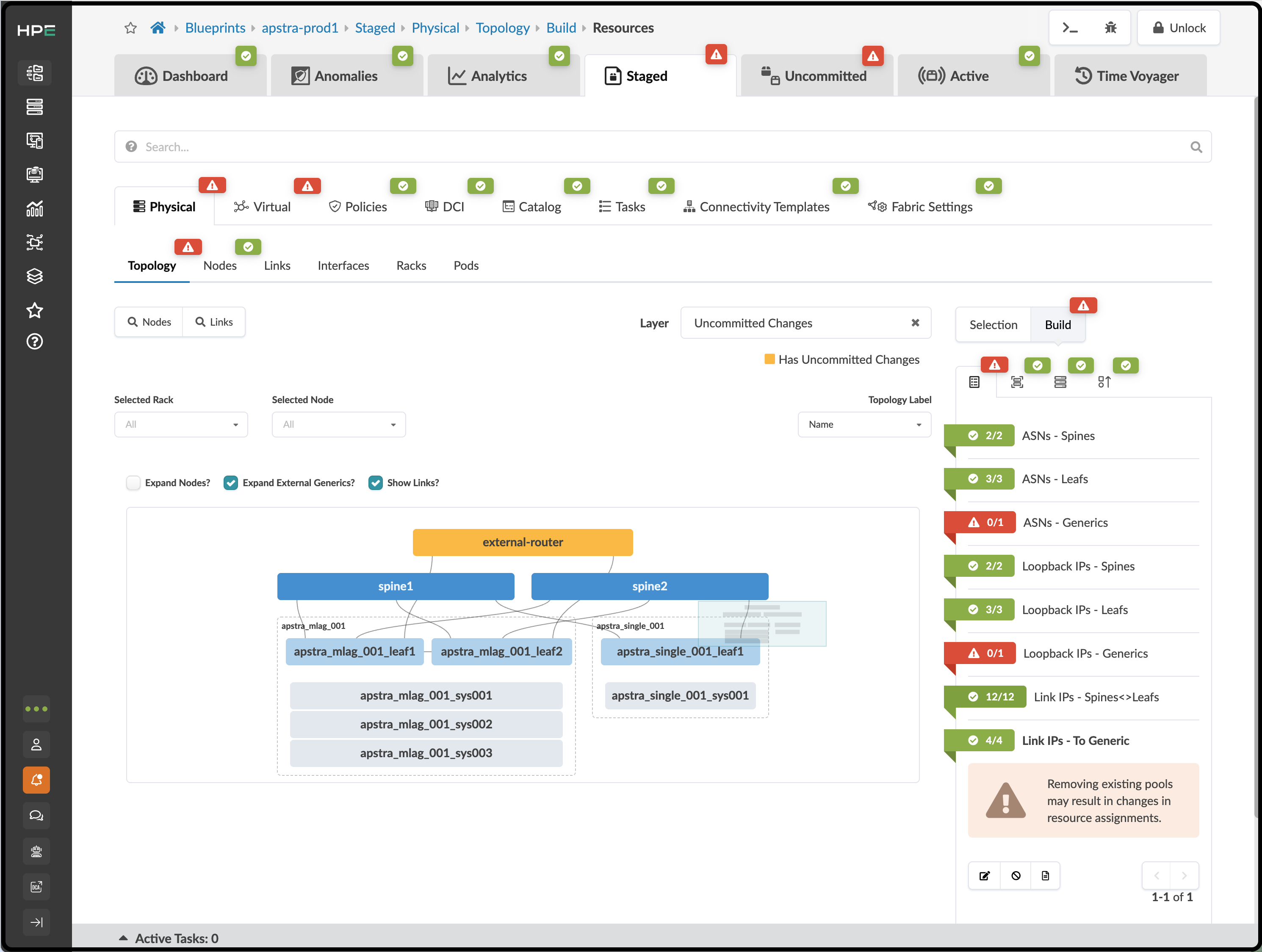Viewport: 1262px width, 952px height.
Task: Select the Virtual tab
Action: coord(263,207)
